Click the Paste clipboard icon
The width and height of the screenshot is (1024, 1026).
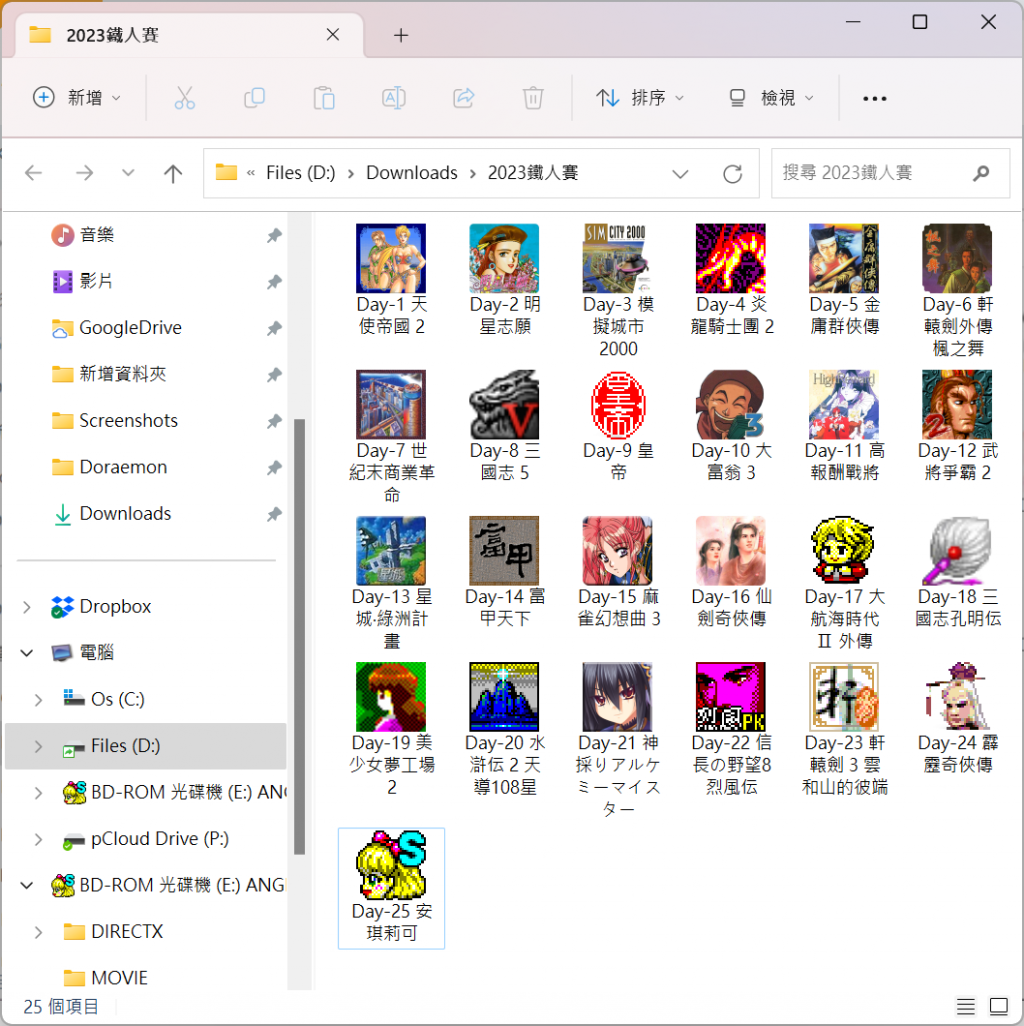click(x=324, y=98)
